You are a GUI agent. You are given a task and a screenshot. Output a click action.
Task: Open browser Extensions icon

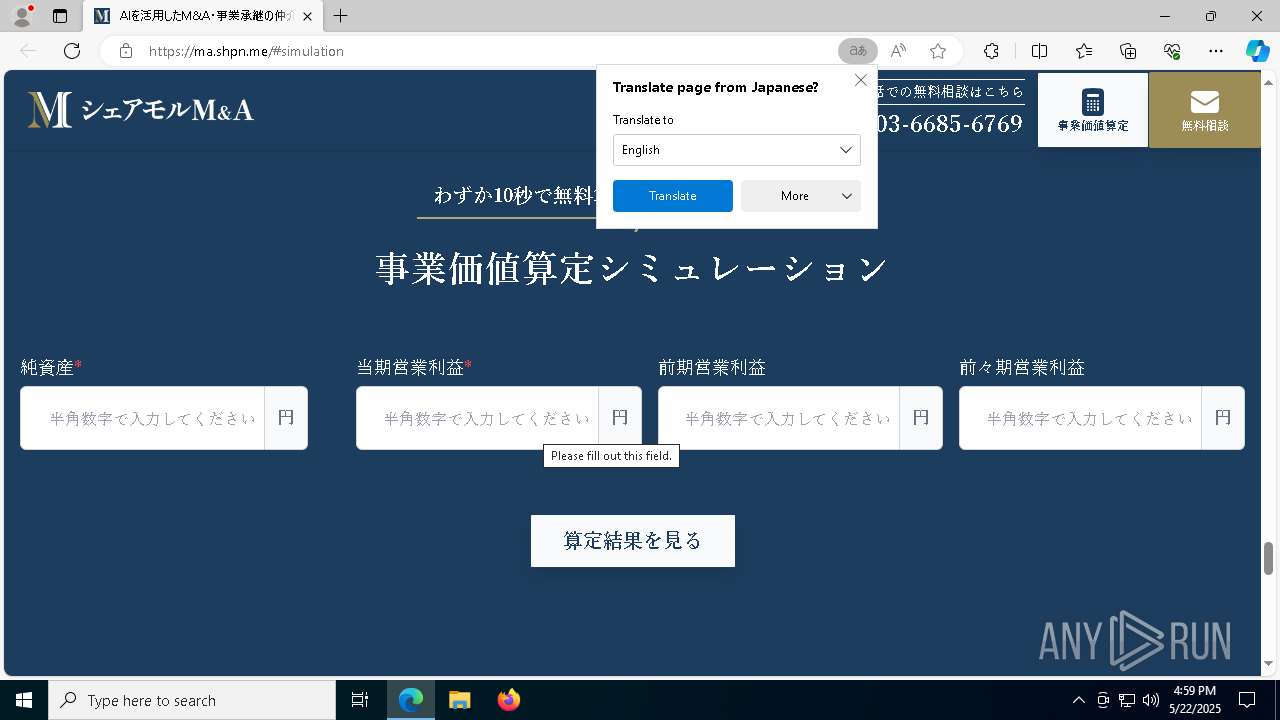pos(991,51)
